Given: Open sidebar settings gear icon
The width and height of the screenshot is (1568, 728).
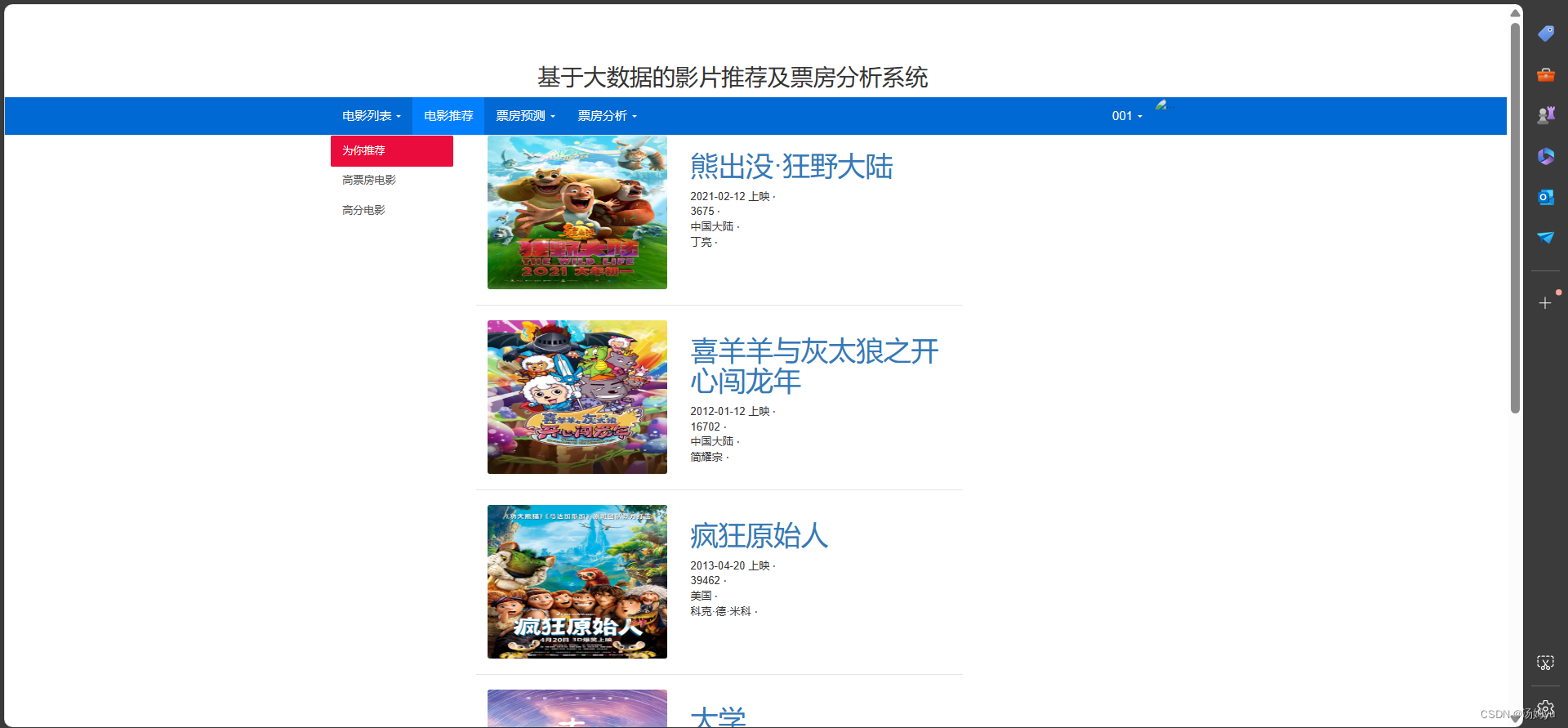Looking at the screenshot, I should 1545,708.
